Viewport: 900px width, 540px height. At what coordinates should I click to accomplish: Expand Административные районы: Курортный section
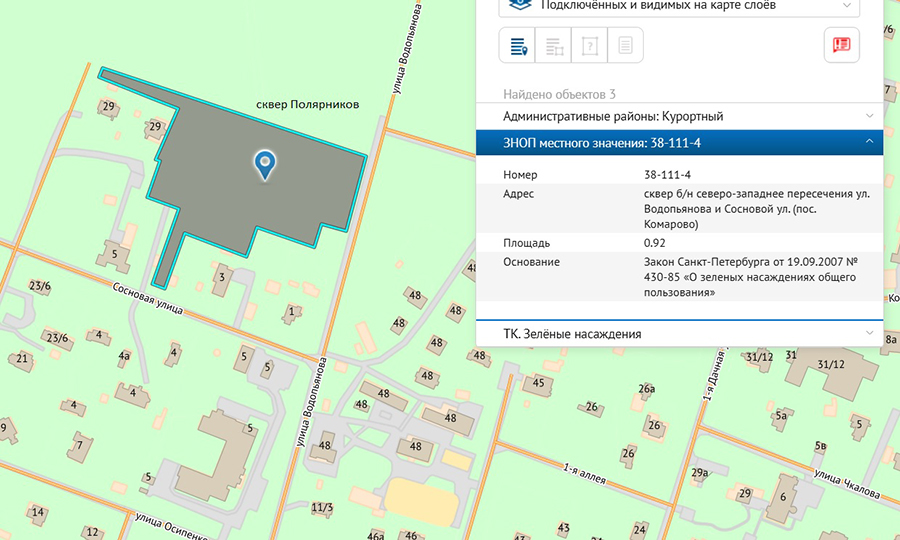(x=679, y=116)
